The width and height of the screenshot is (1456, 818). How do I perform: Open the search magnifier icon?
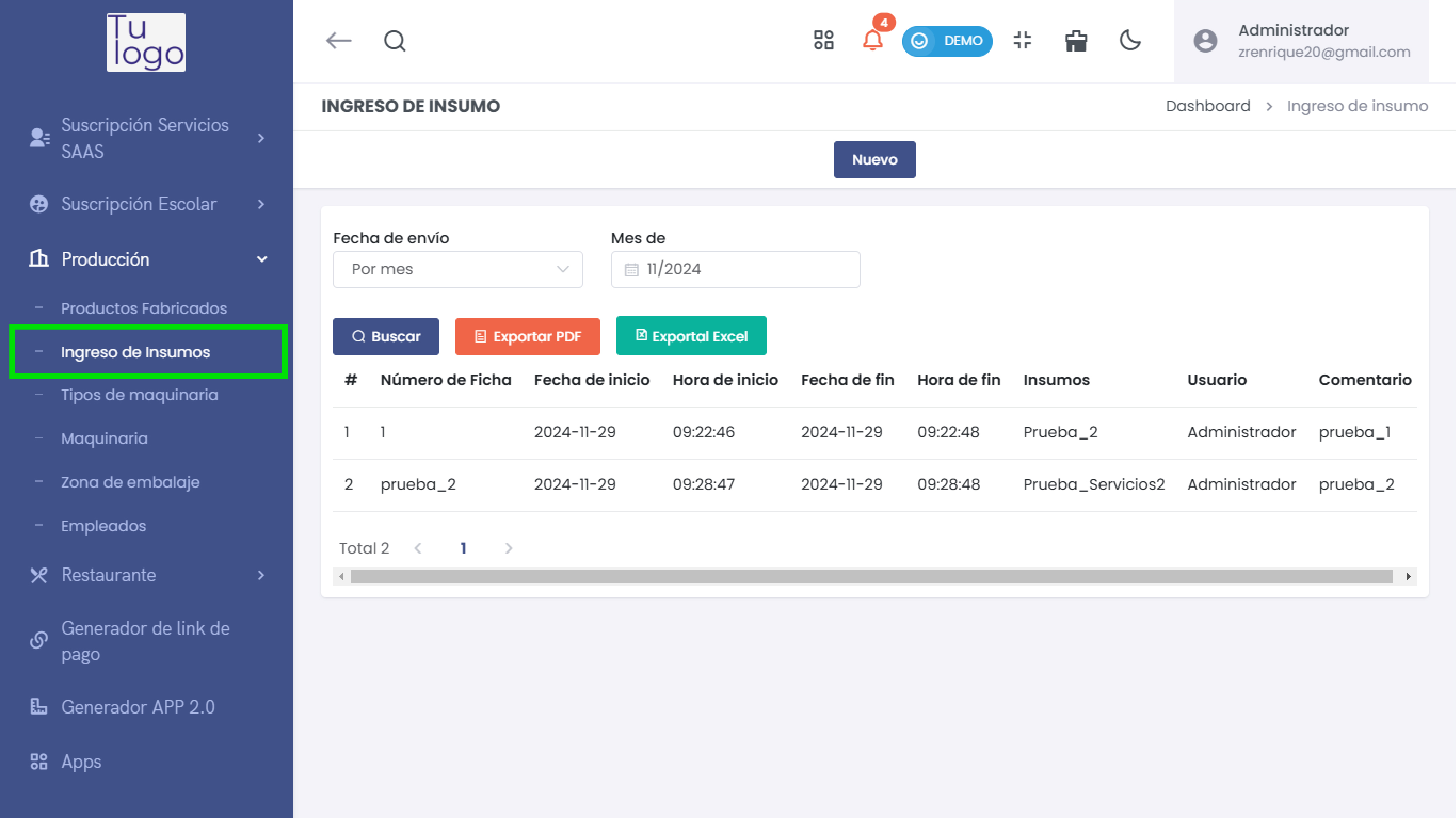point(395,41)
